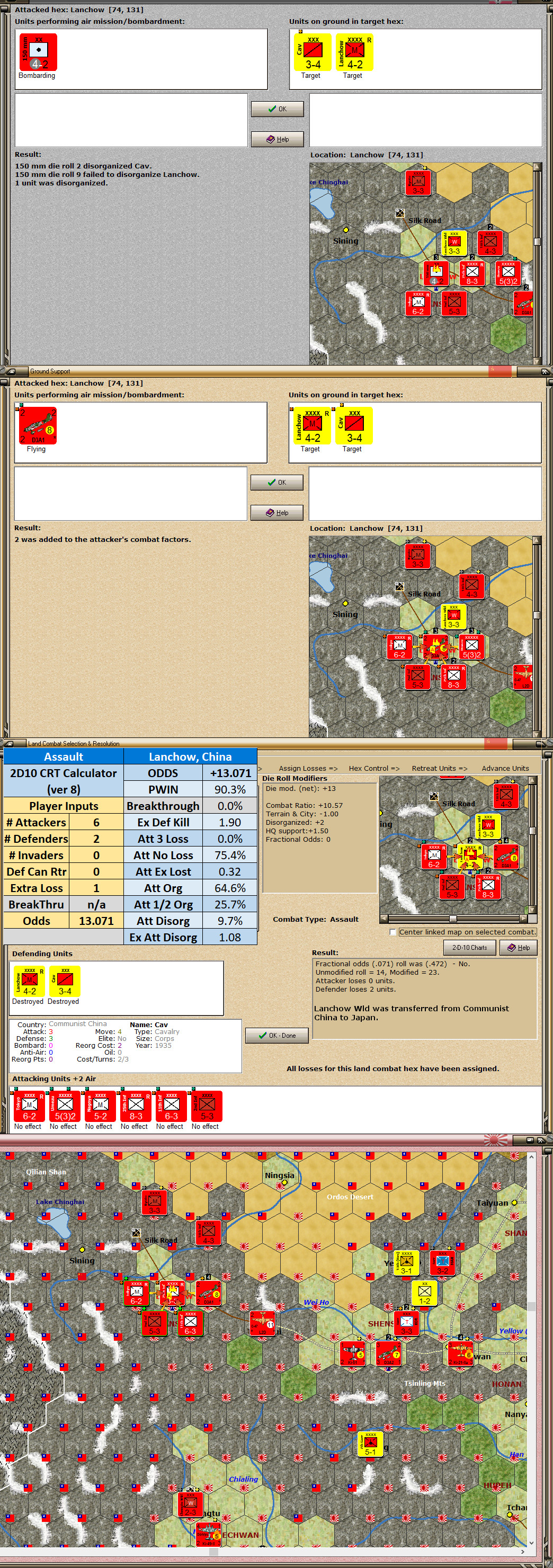Open the 2-D-10 Charts
The height and width of the screenshot is (1568, 553).
click(x=469, y=948)
